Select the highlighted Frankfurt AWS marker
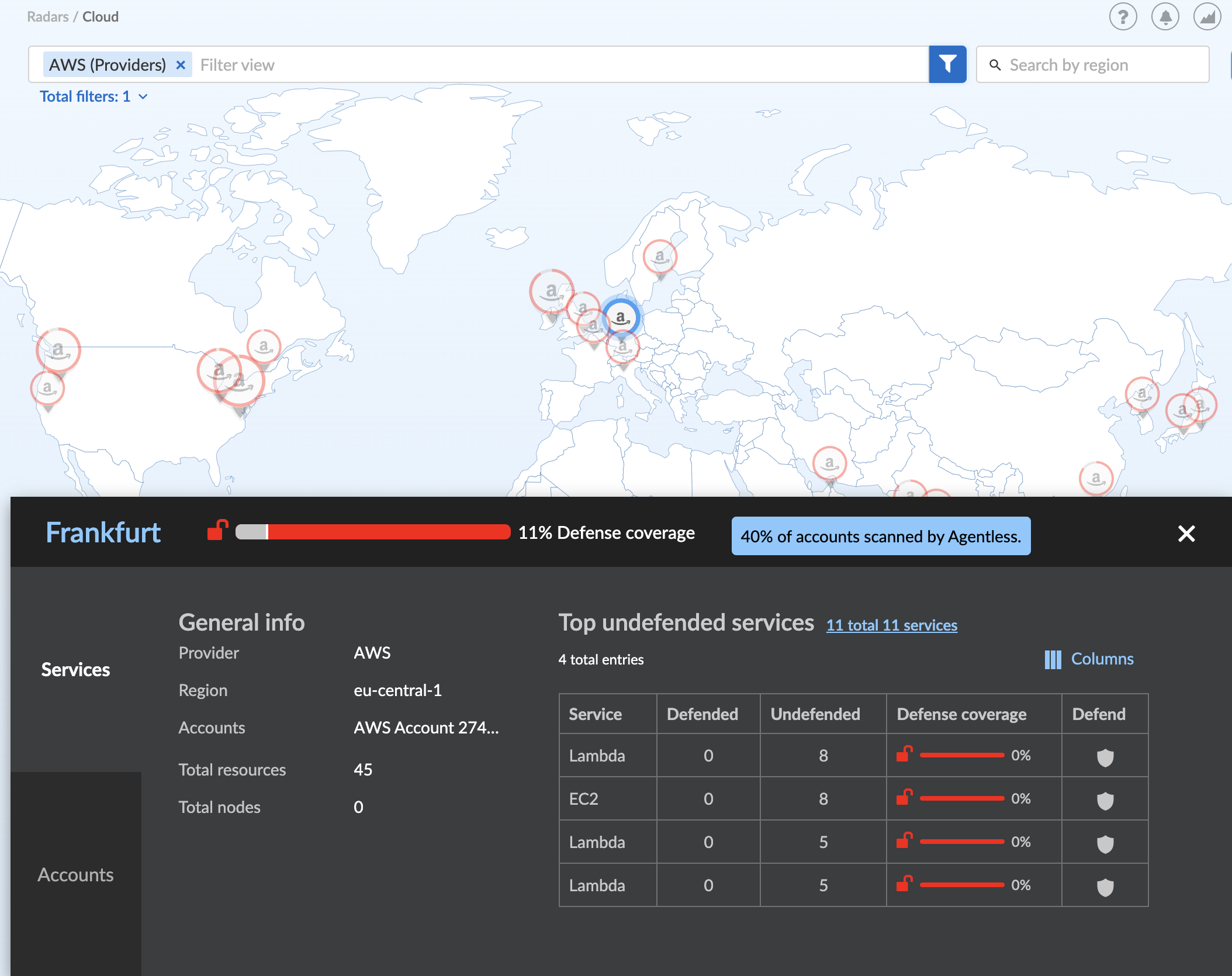The width and height of the screenshot is (1232, 976). (x=621, y=319)
